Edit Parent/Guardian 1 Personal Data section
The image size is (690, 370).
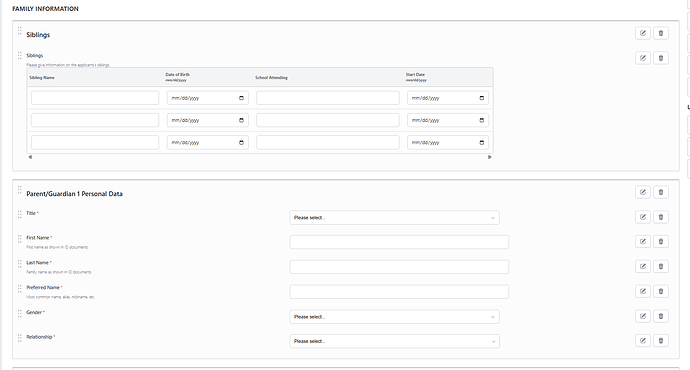tap(642, 192)
